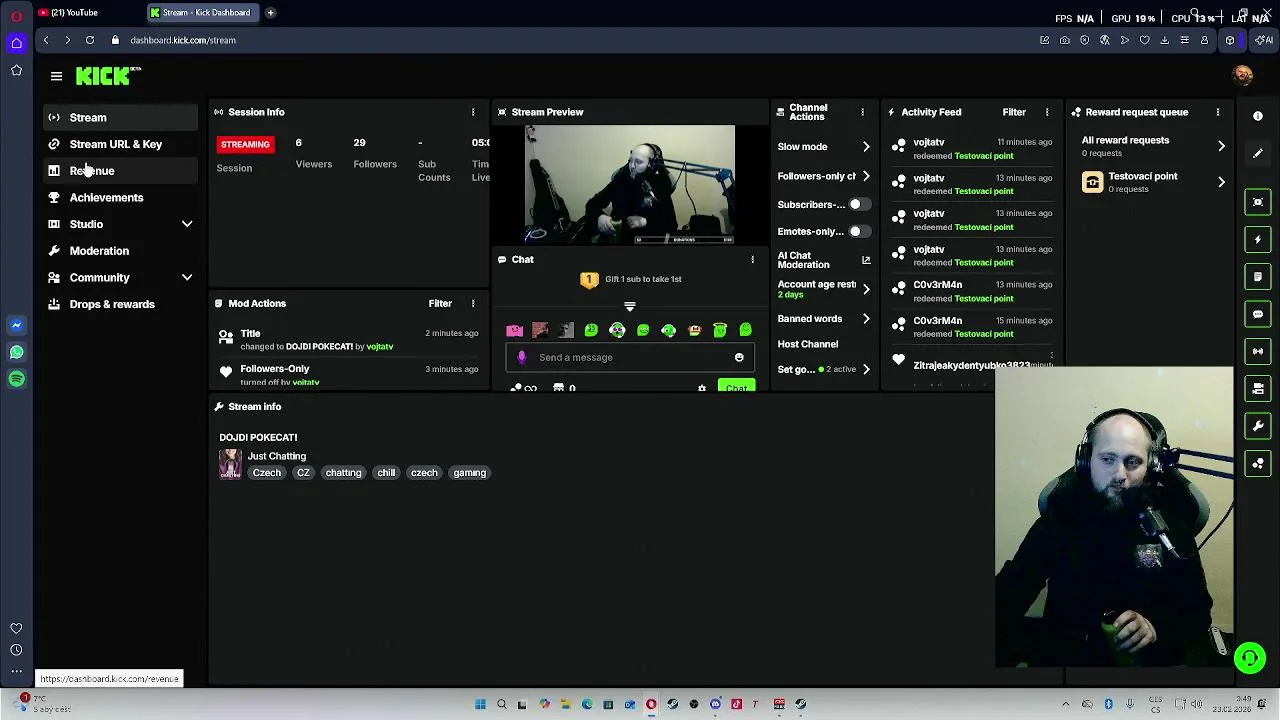
Task: Click the lightning bolt icon on right rail
Action: click(x=1258, y=239)
